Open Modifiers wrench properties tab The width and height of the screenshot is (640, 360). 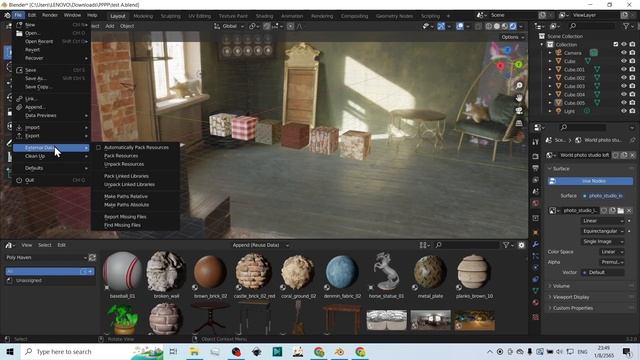pos(536,244)
